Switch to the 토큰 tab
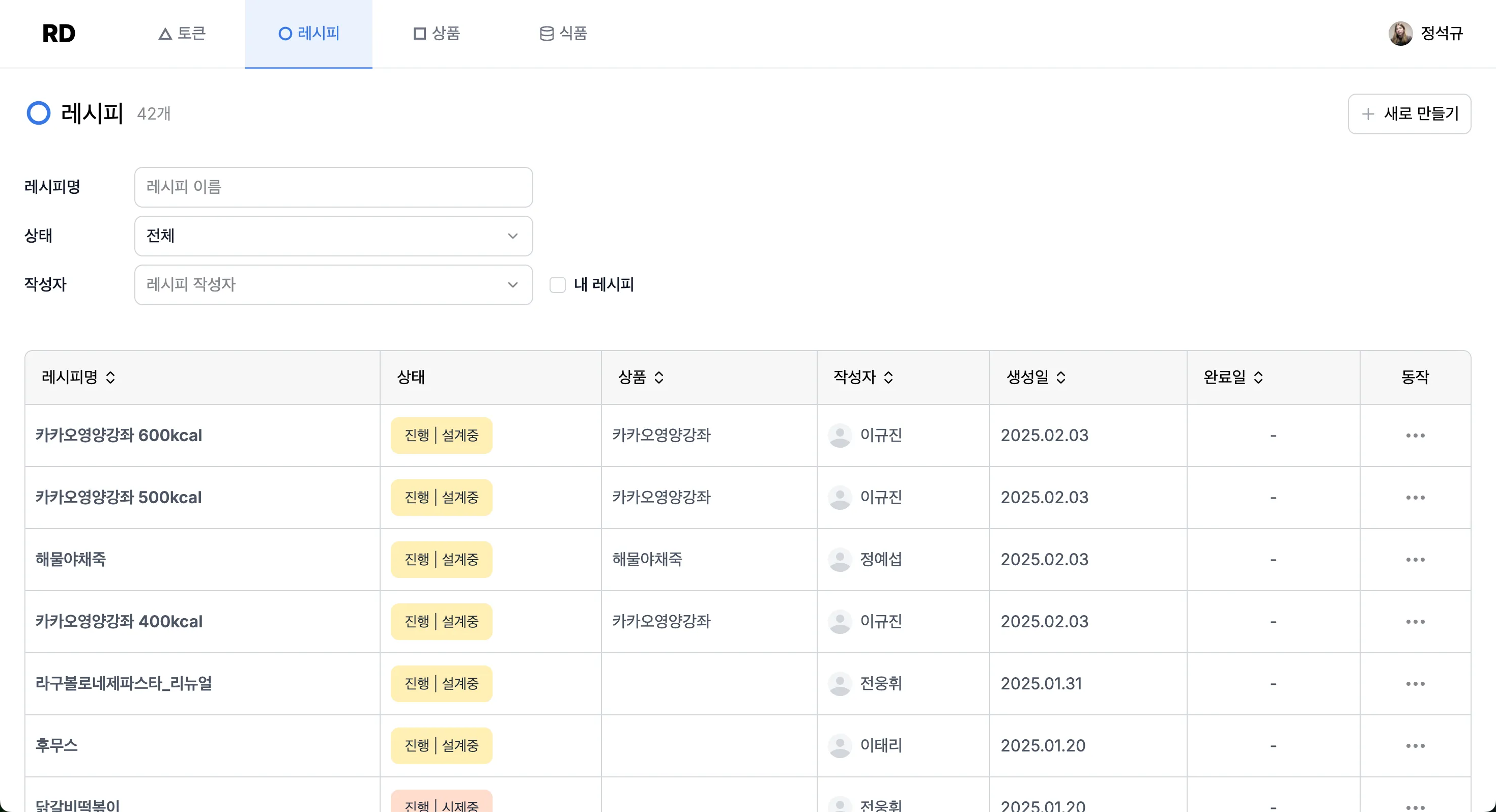This screenshot has width=1496, height=812. click(x=182, y=34)
